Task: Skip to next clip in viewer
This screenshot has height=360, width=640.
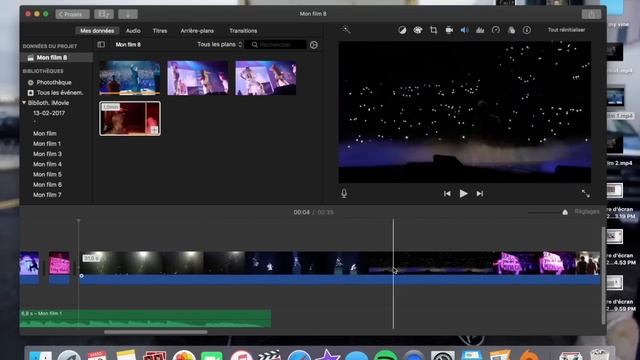Action: [480, 193]
